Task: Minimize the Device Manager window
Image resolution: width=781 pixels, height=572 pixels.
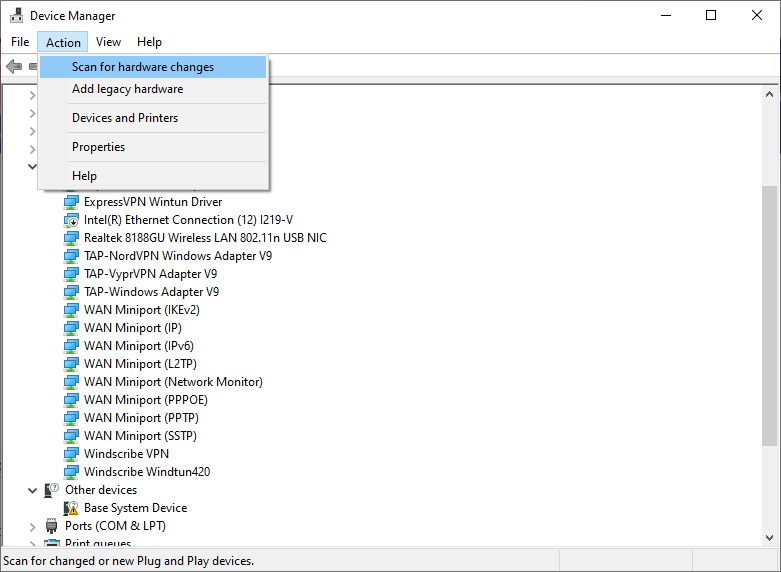Action: [x=666, y=15]
